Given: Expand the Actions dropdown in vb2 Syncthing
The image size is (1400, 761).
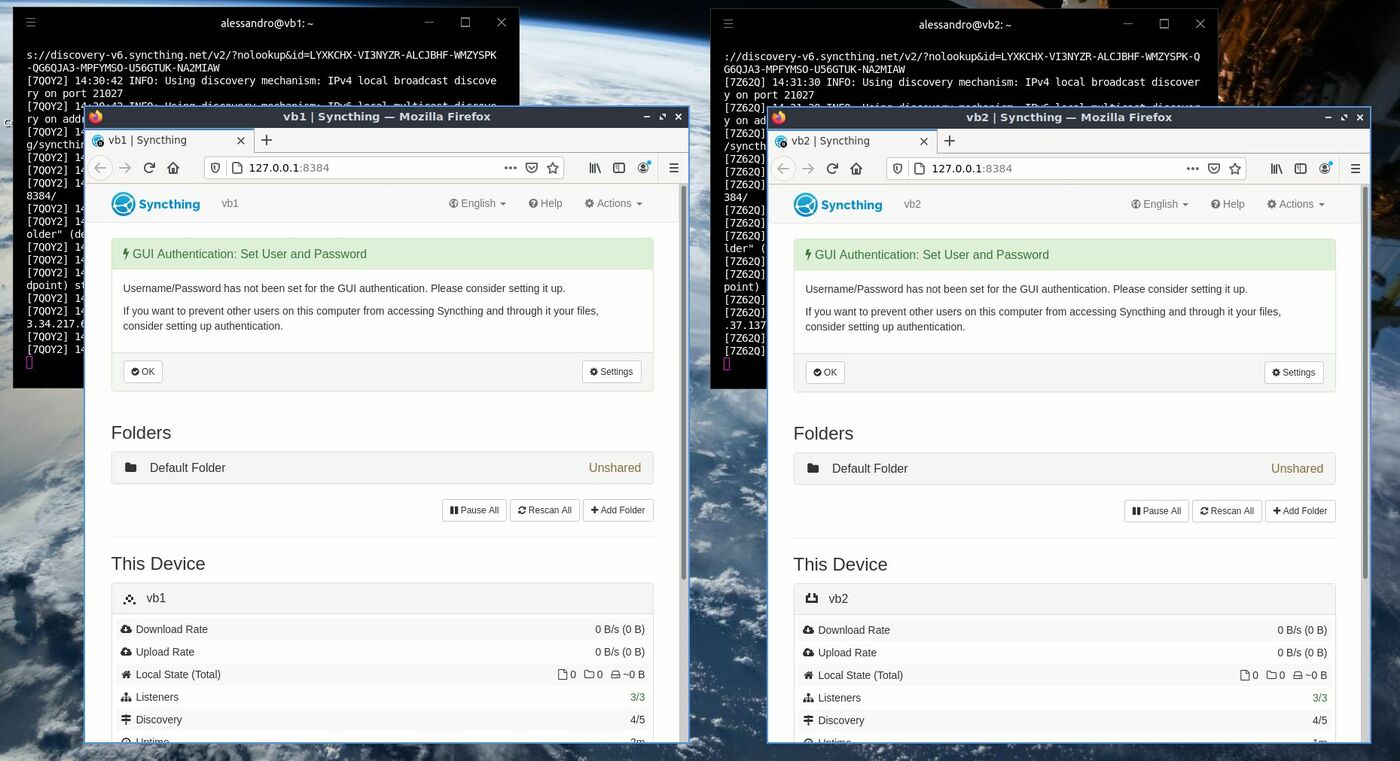Looking at the screenshot, I should click(x=1295, y=204).
